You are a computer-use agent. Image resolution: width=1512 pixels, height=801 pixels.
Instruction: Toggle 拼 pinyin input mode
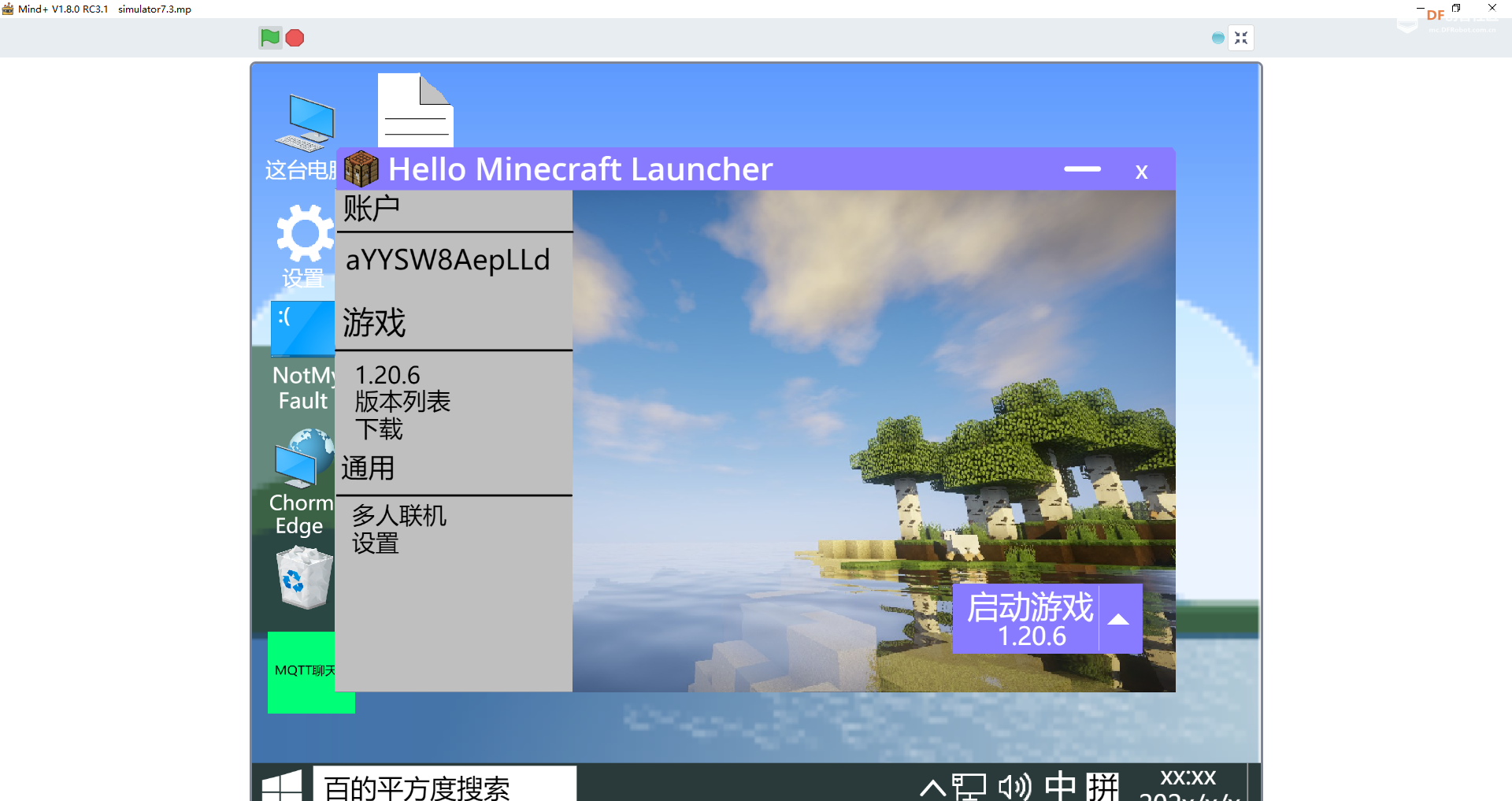pos(1102,786)
